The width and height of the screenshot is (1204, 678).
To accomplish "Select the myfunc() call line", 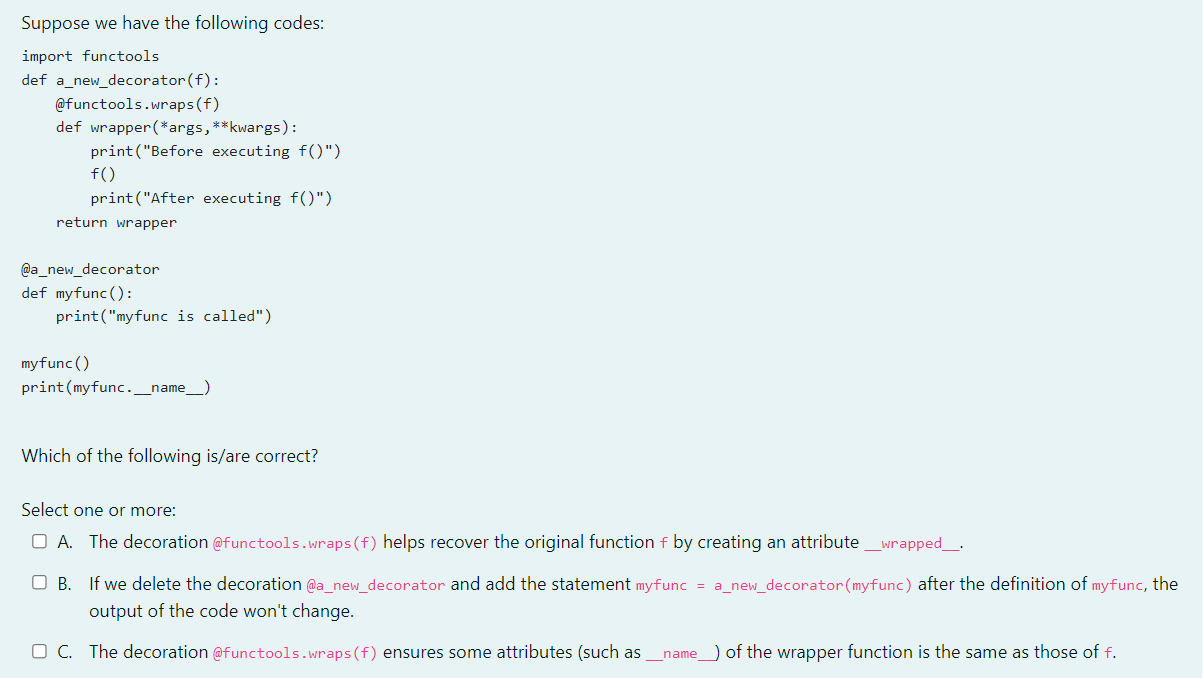I will coord(53,363).
